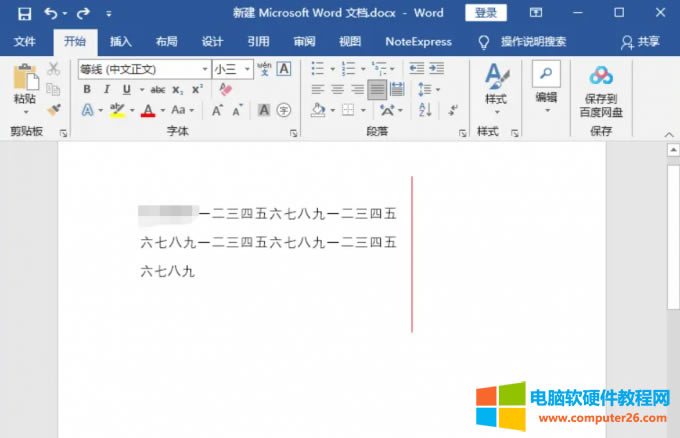Click the Format Painter brush icon
The width and height of the screenshot is (680, 438).
tap(53, 108)
